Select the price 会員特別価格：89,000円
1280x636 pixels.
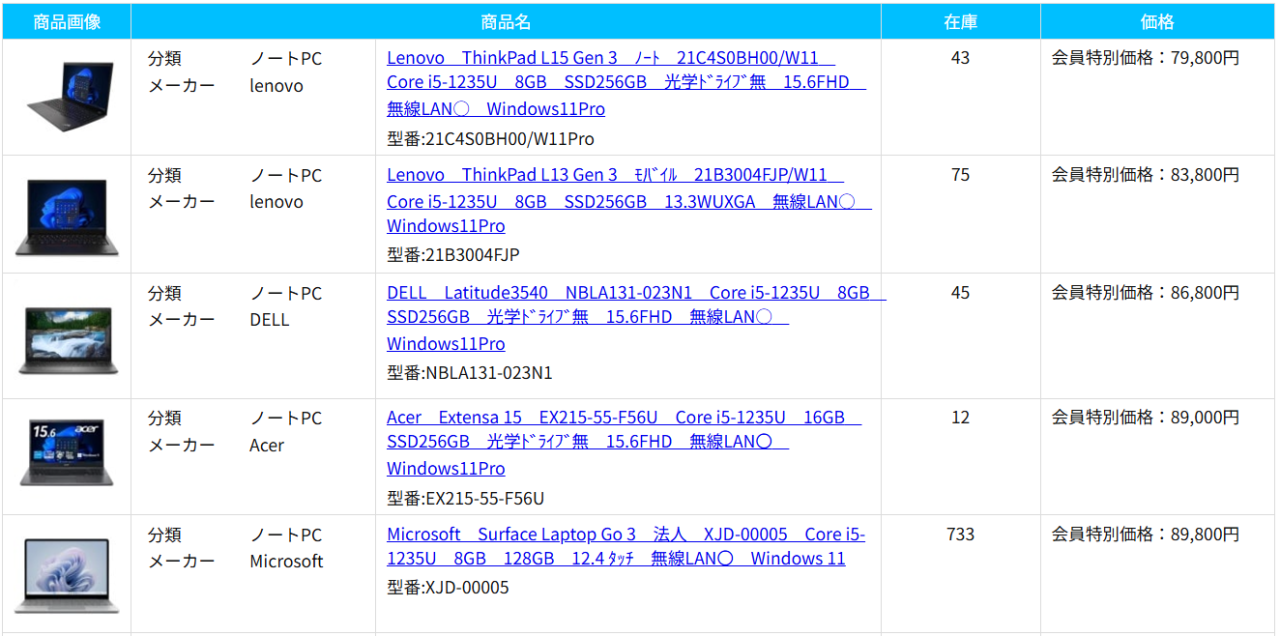[x=1145, y=418]
